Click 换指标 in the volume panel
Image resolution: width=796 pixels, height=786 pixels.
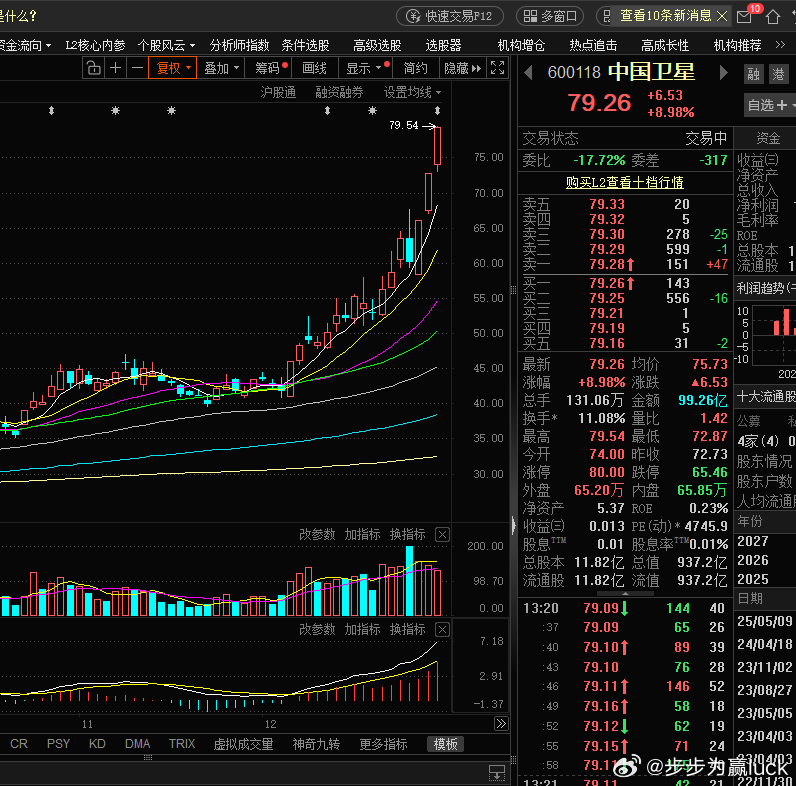tap(407, 534)
